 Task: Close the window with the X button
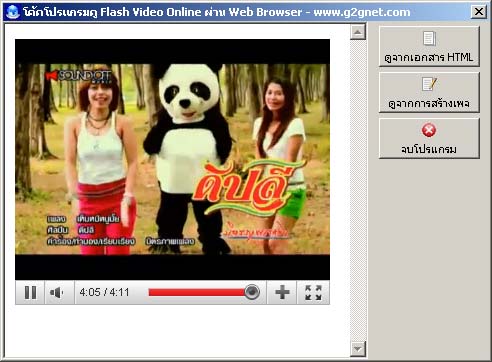click(479, 12)
